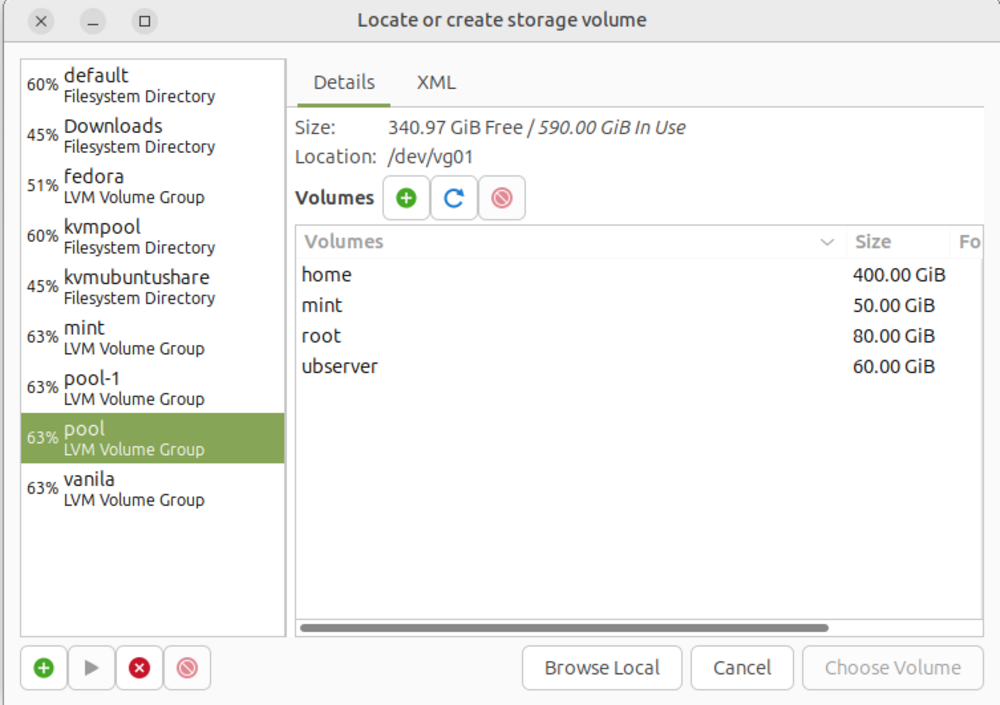Switch to the XML tab
Screen dimensions: 1000x705
(436, 83)
